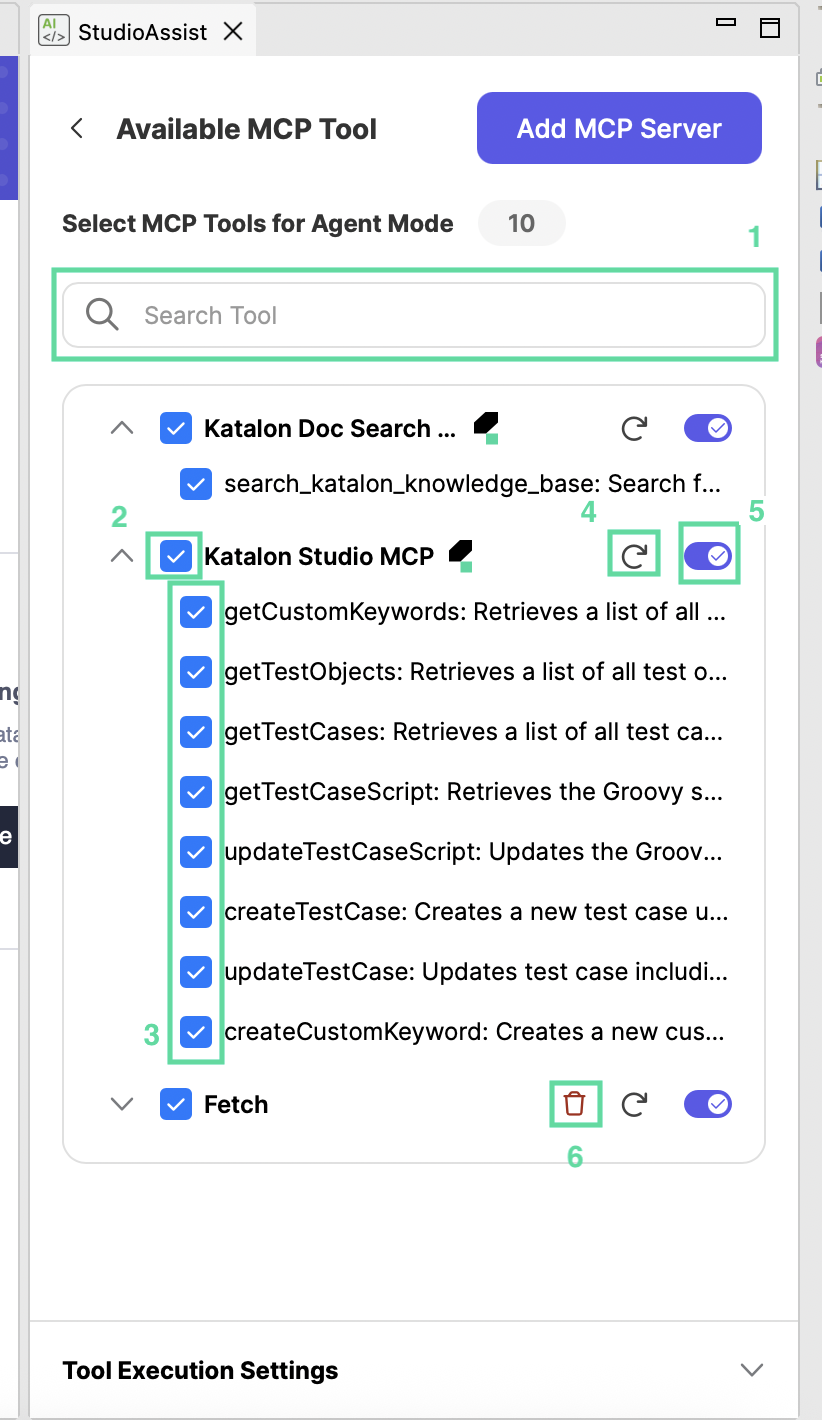Click the tool count badge showing 10
Viewport: 822px width, 1420px height.
pyautogui.click(x=522, y=223)
